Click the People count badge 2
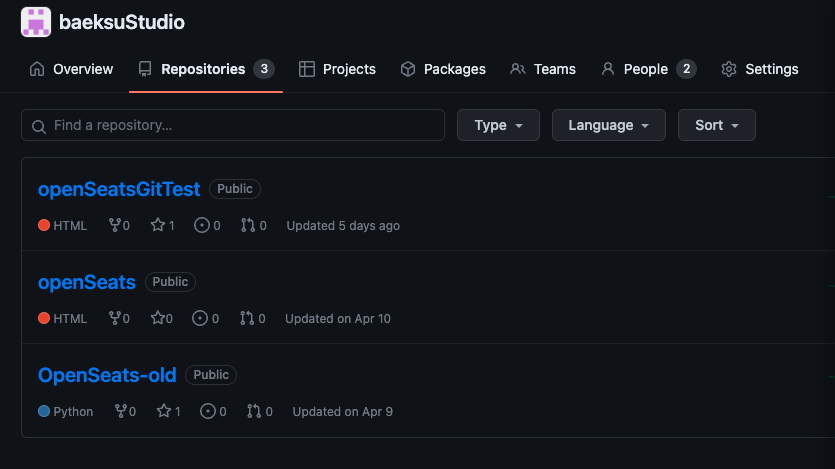835x469 pixels. [x=686, y=69]
